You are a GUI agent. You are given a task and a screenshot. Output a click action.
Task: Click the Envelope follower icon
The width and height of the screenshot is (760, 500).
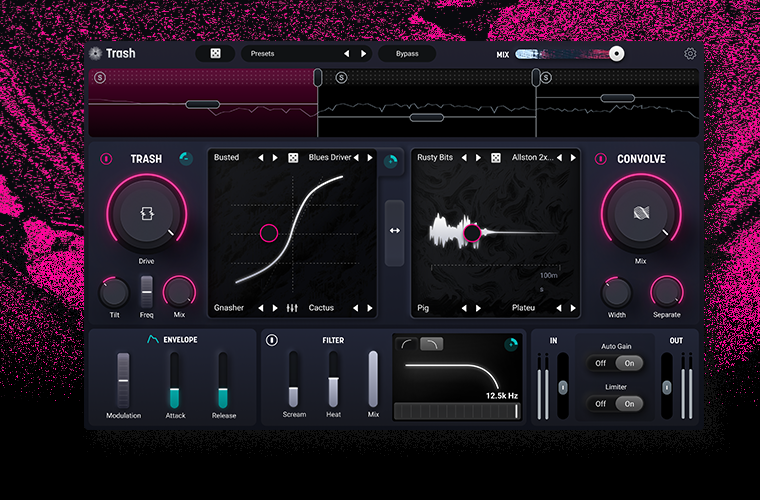click(153, 339)
